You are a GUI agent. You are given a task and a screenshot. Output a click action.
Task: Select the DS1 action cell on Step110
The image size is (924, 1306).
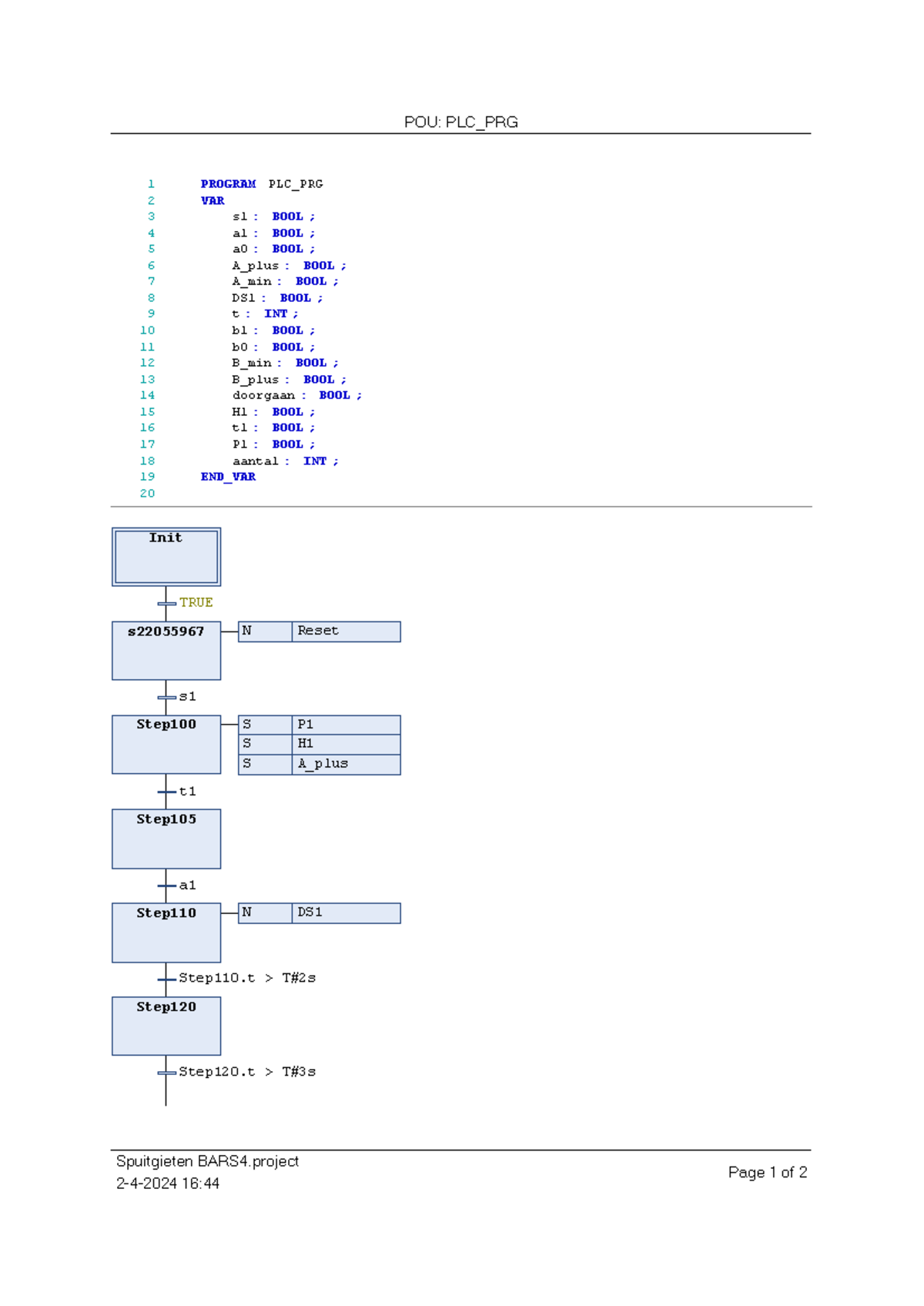[346, 913]
